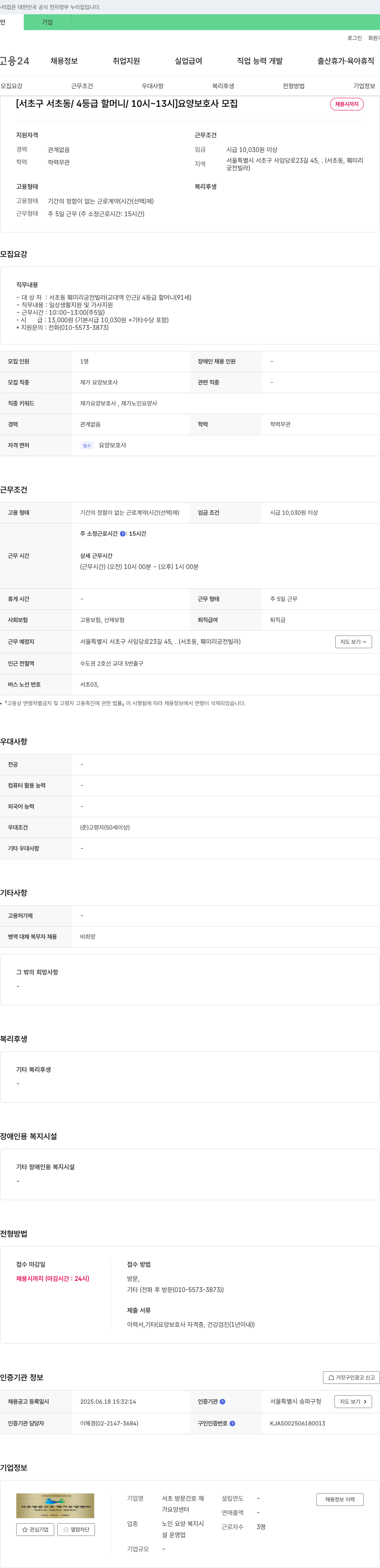Click the 채용시까지 status badge
380x1568 pixels.
(x=346, y=104)
